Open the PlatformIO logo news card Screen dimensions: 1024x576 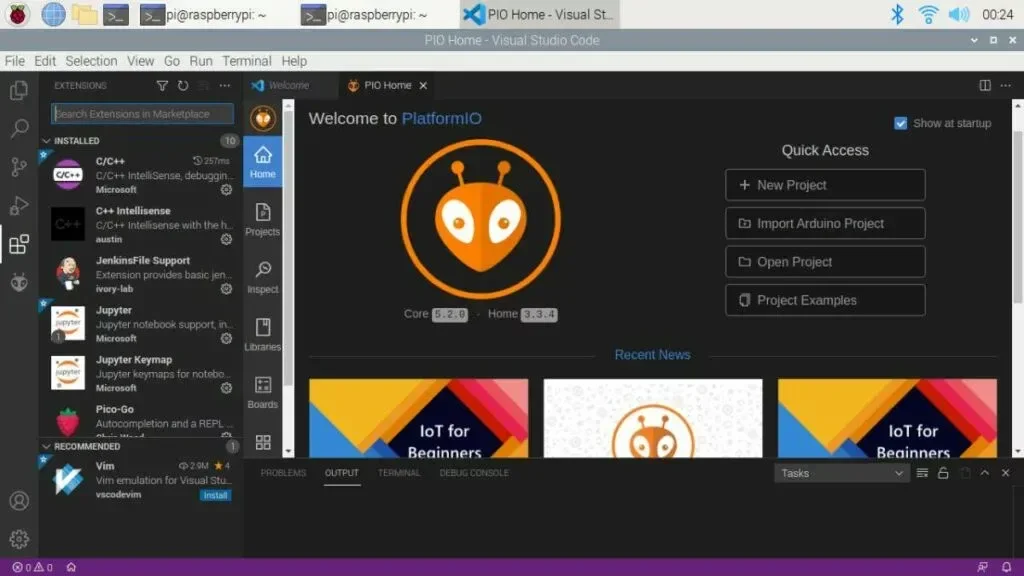click(652, 418)
